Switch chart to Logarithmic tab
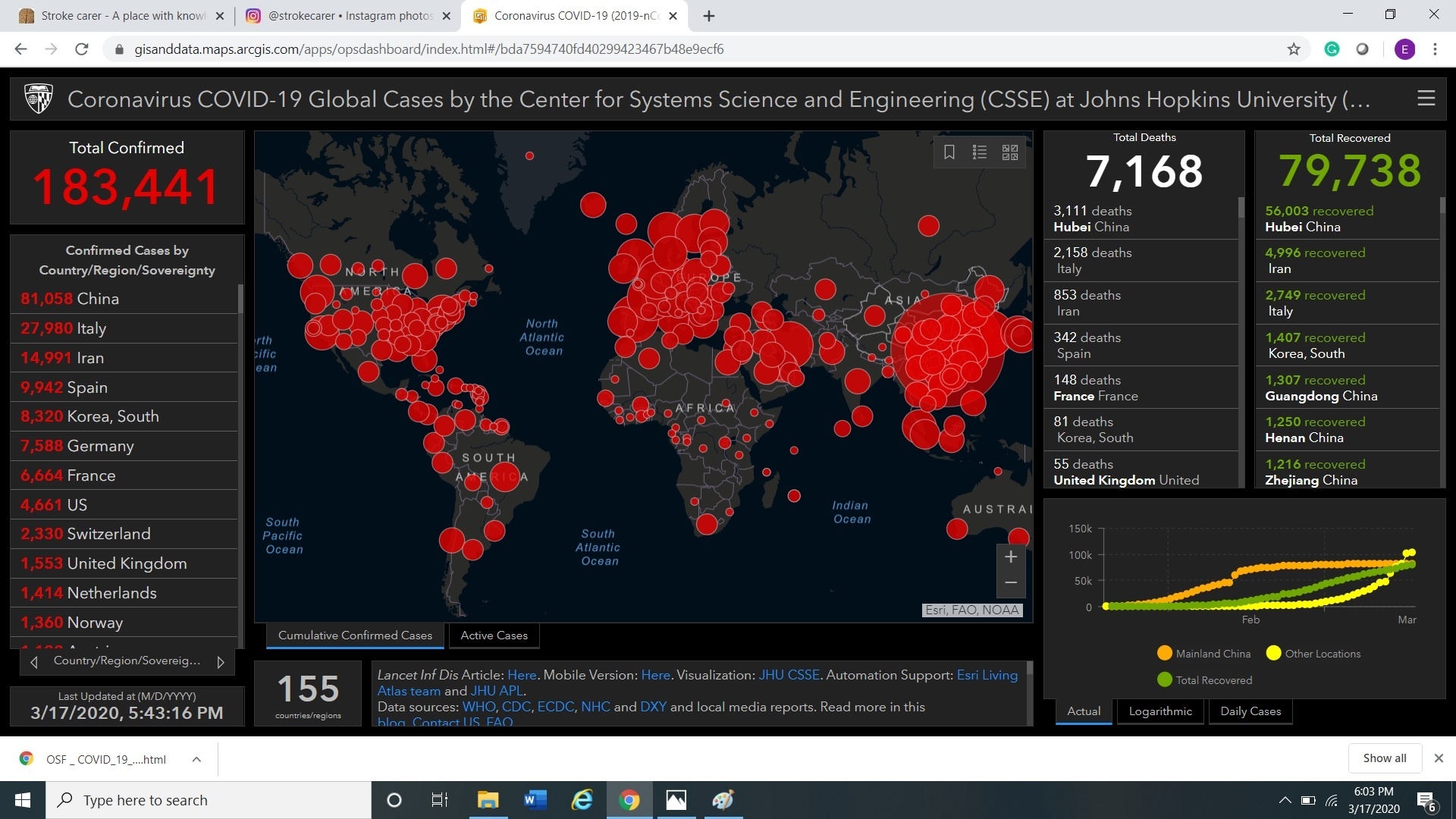 (1159, 711)
